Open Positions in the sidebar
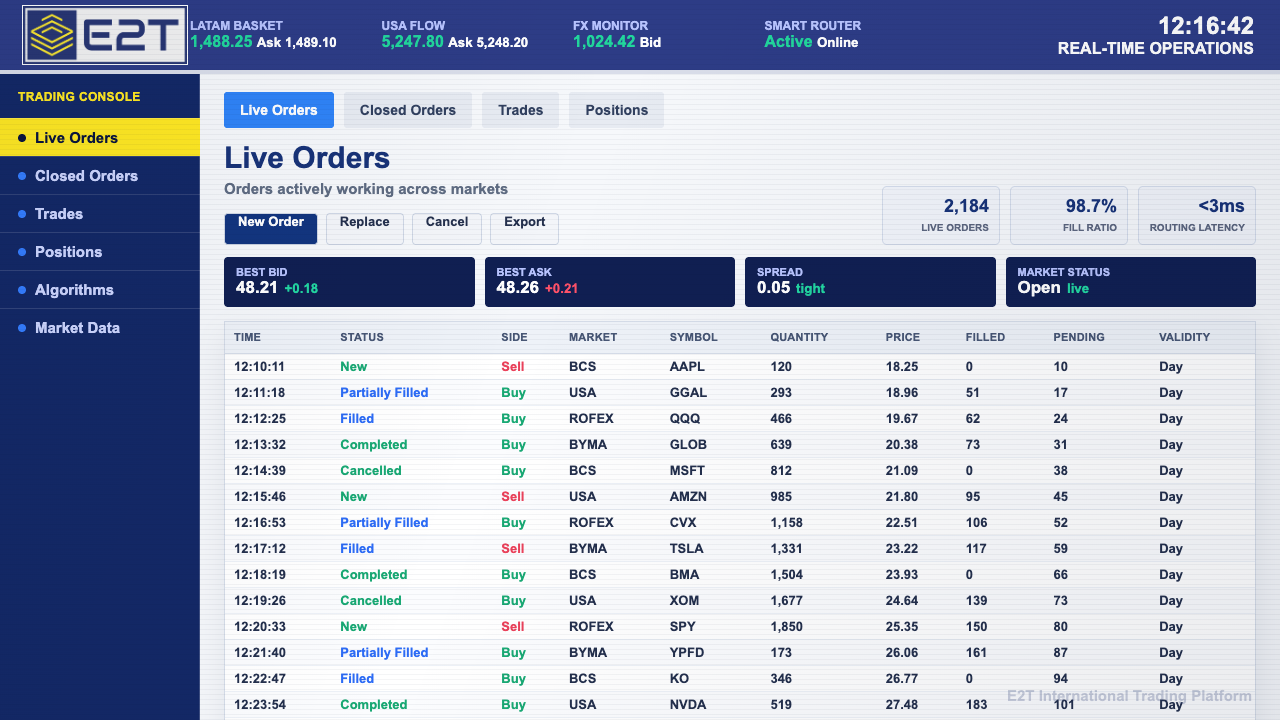 [x=100, y=252]
